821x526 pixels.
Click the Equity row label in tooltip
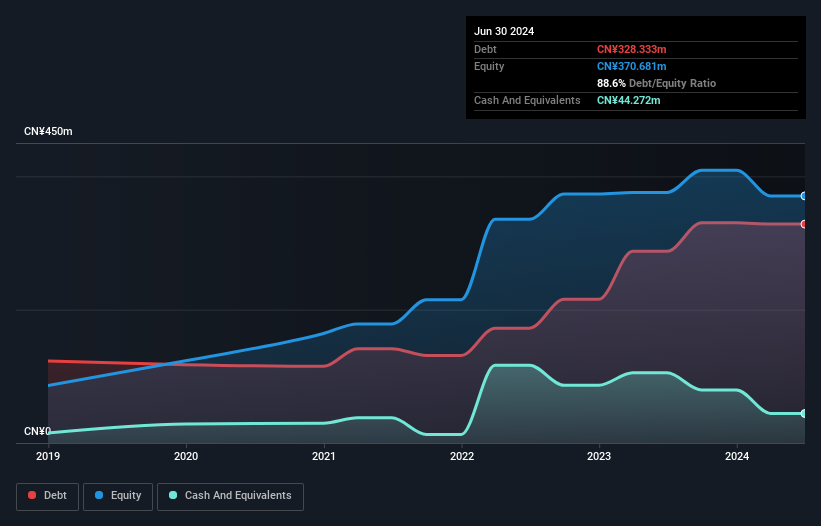(x=489, y=66)
